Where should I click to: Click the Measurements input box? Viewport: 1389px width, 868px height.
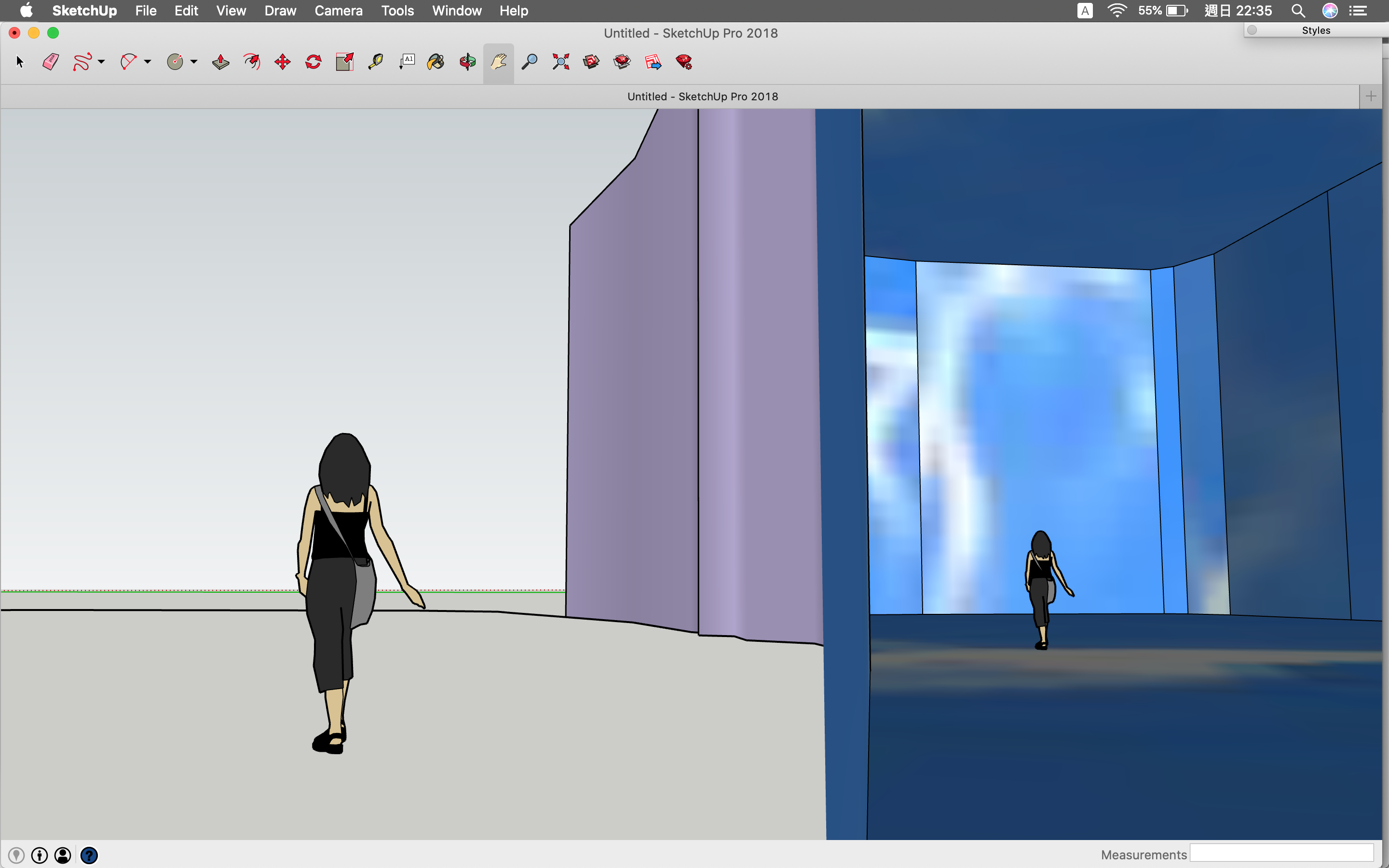1281,854
